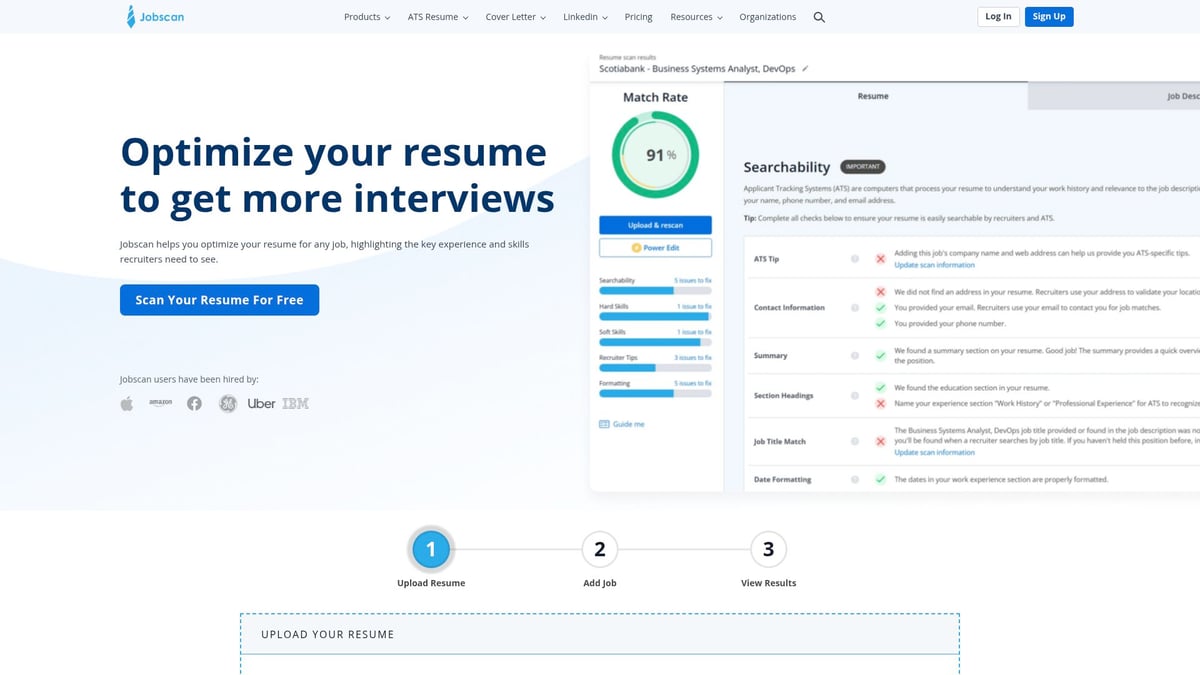
Task: Expand the Cover Letter dropdown menu
Action: pyautogui.click(x=516, y=17)
